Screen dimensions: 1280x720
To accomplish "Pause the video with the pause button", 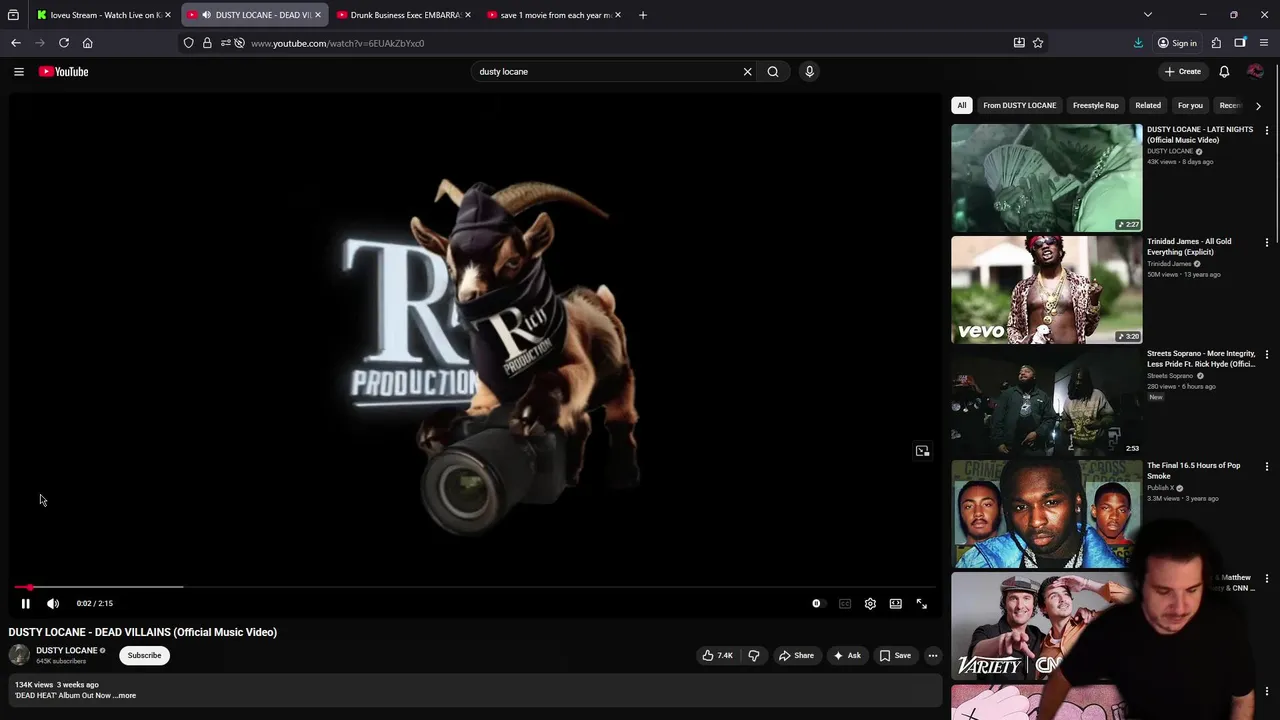I will point(25,603).
